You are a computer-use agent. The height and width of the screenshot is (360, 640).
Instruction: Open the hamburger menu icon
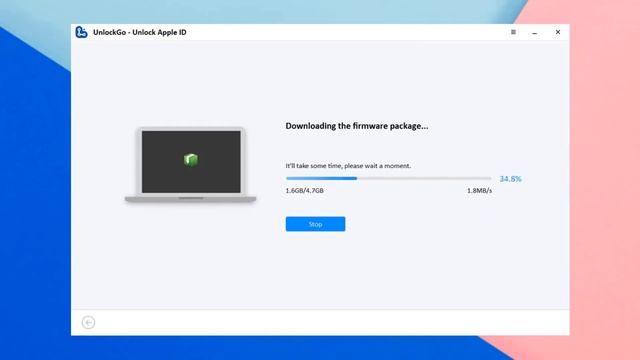513,32
